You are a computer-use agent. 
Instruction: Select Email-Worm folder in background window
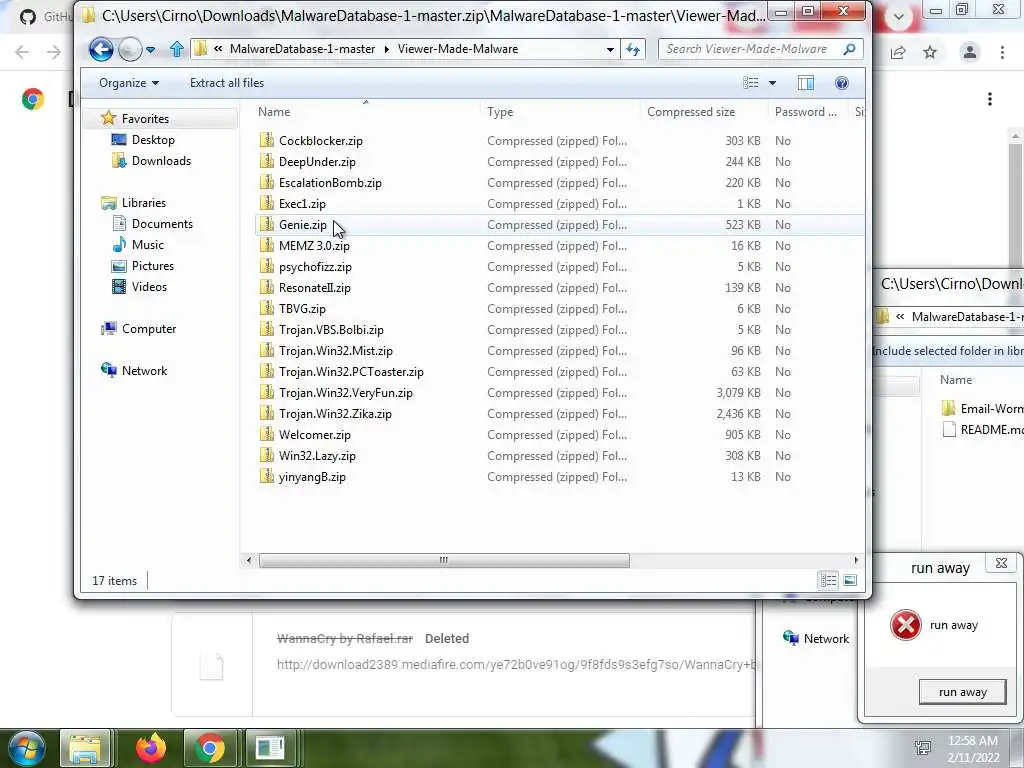[983, 409]
